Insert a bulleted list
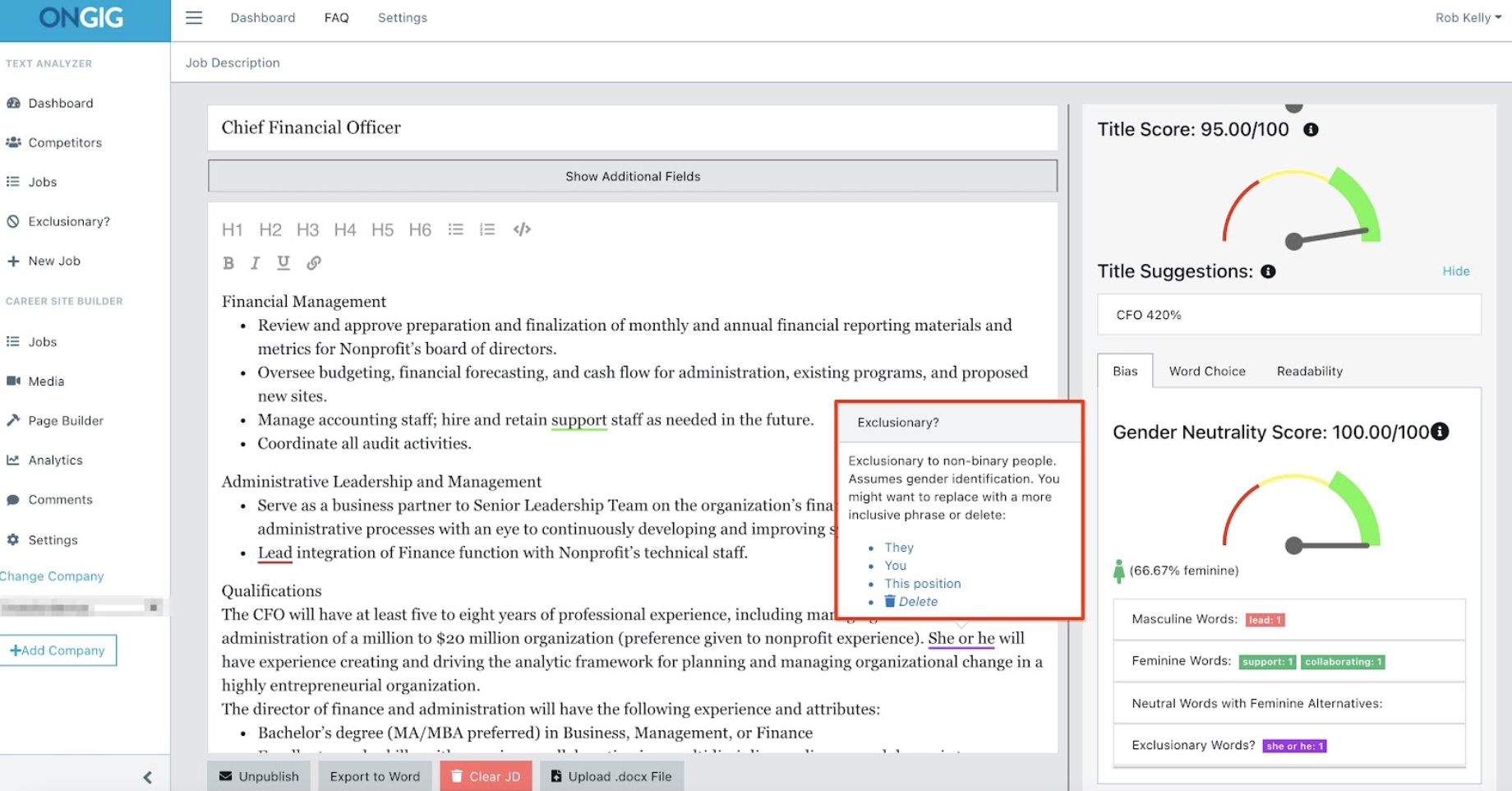Image resolution: width=1512 pixels, height=791 pixels. [456, 229]
